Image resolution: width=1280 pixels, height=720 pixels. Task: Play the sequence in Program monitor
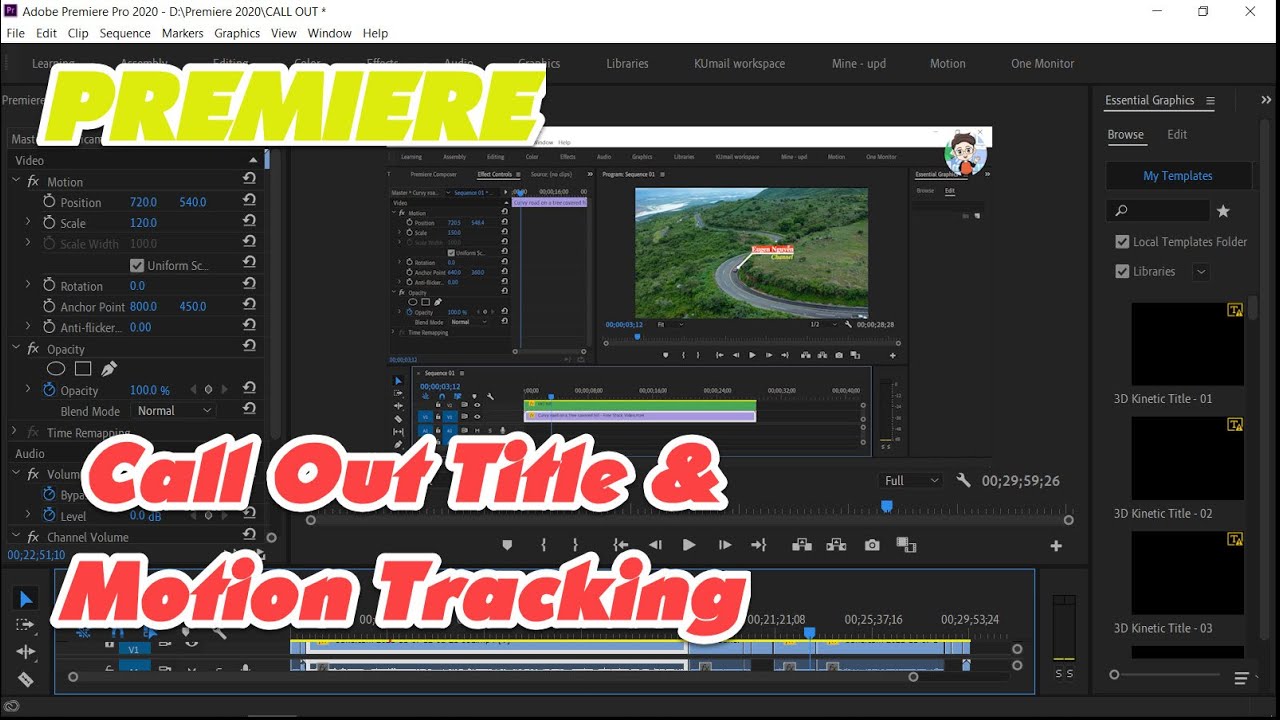[x=689, y=545]
